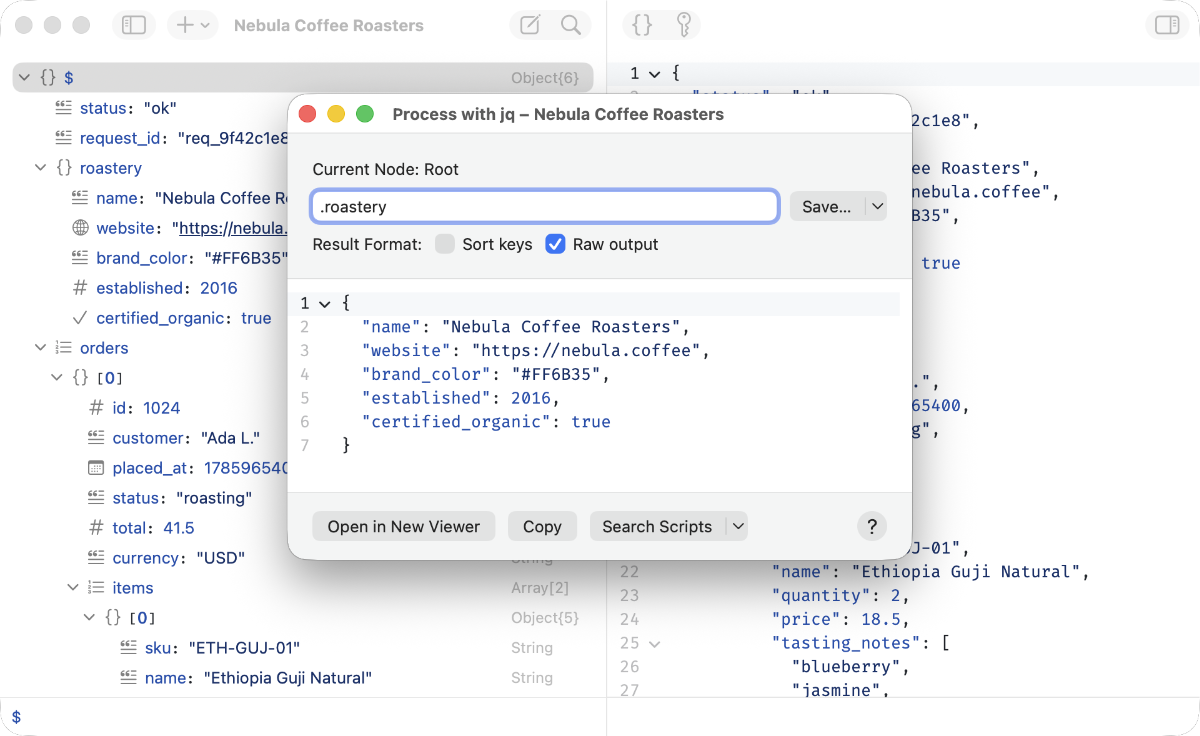1200x736 pixels.
Task: Open the Save dropdown arrow
Action: (x=876, y=207)
